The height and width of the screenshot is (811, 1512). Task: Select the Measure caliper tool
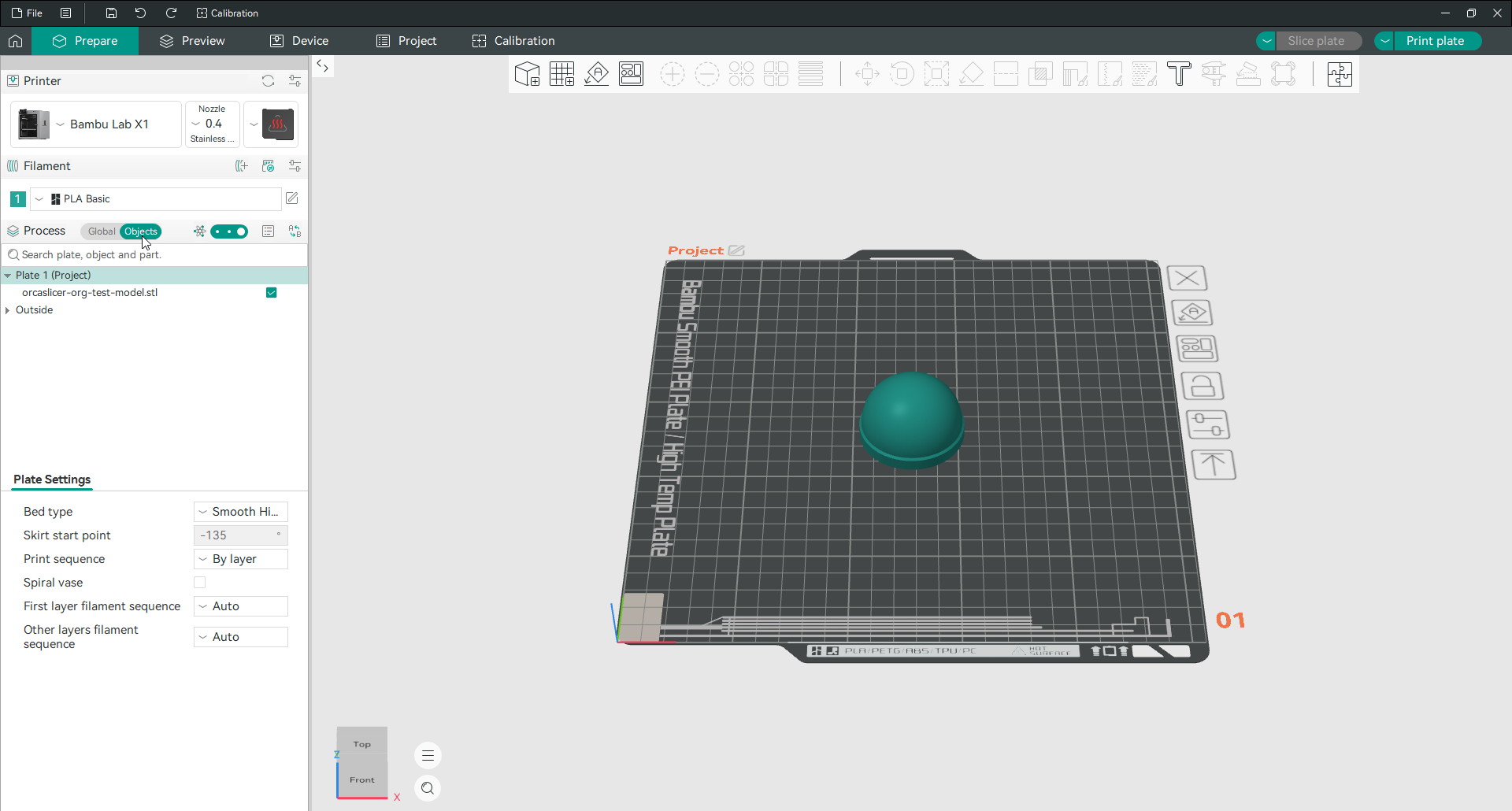(1214, 74)
